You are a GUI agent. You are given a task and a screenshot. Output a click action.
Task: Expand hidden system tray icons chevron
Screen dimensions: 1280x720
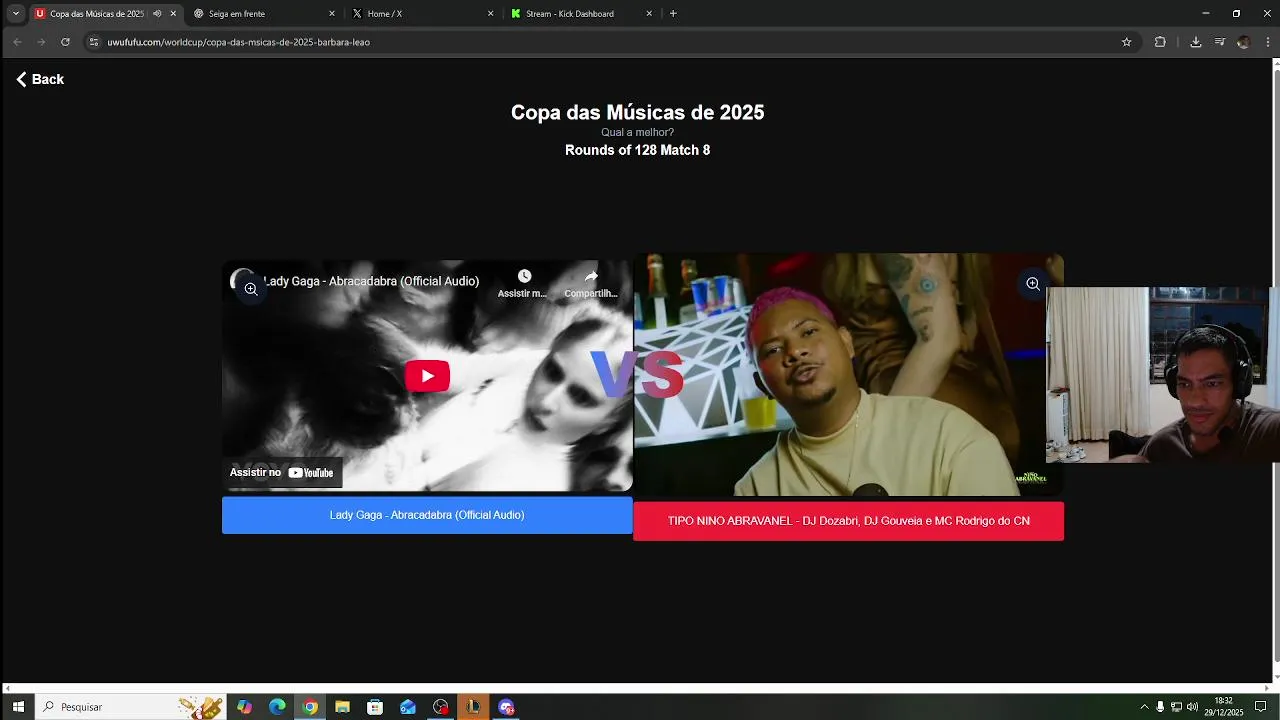pos(1144,707)
